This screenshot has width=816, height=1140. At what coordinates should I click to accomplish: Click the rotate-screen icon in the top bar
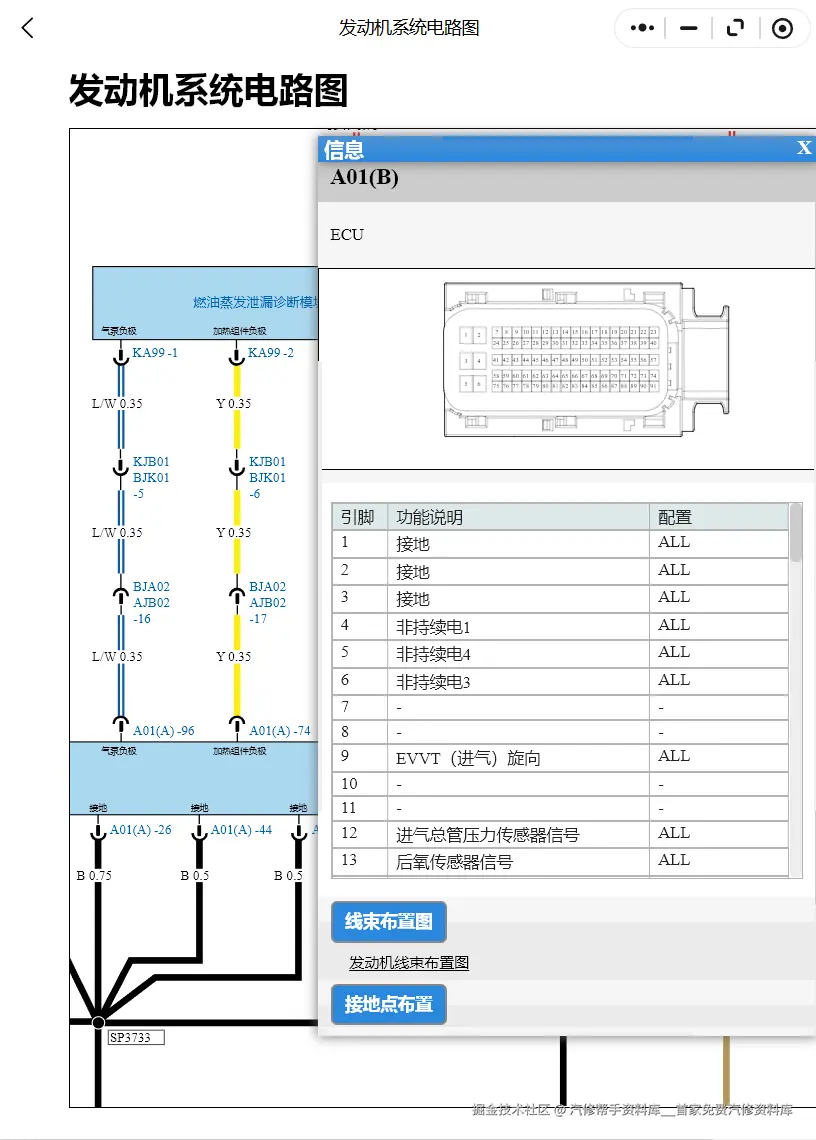point(735,28)
